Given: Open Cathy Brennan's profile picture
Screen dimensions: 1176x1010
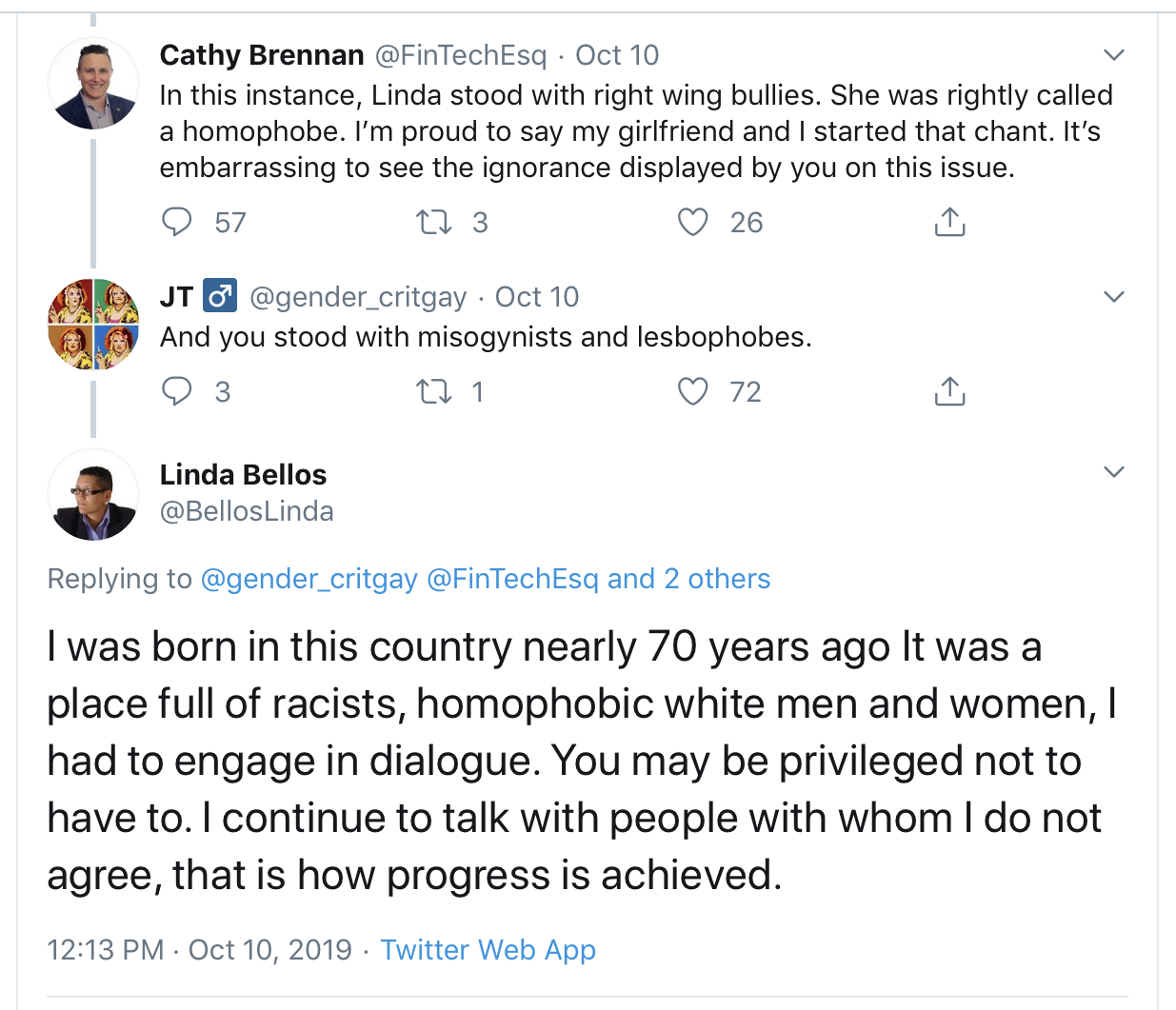Looking at the screenshot, I should coord(93,84).
